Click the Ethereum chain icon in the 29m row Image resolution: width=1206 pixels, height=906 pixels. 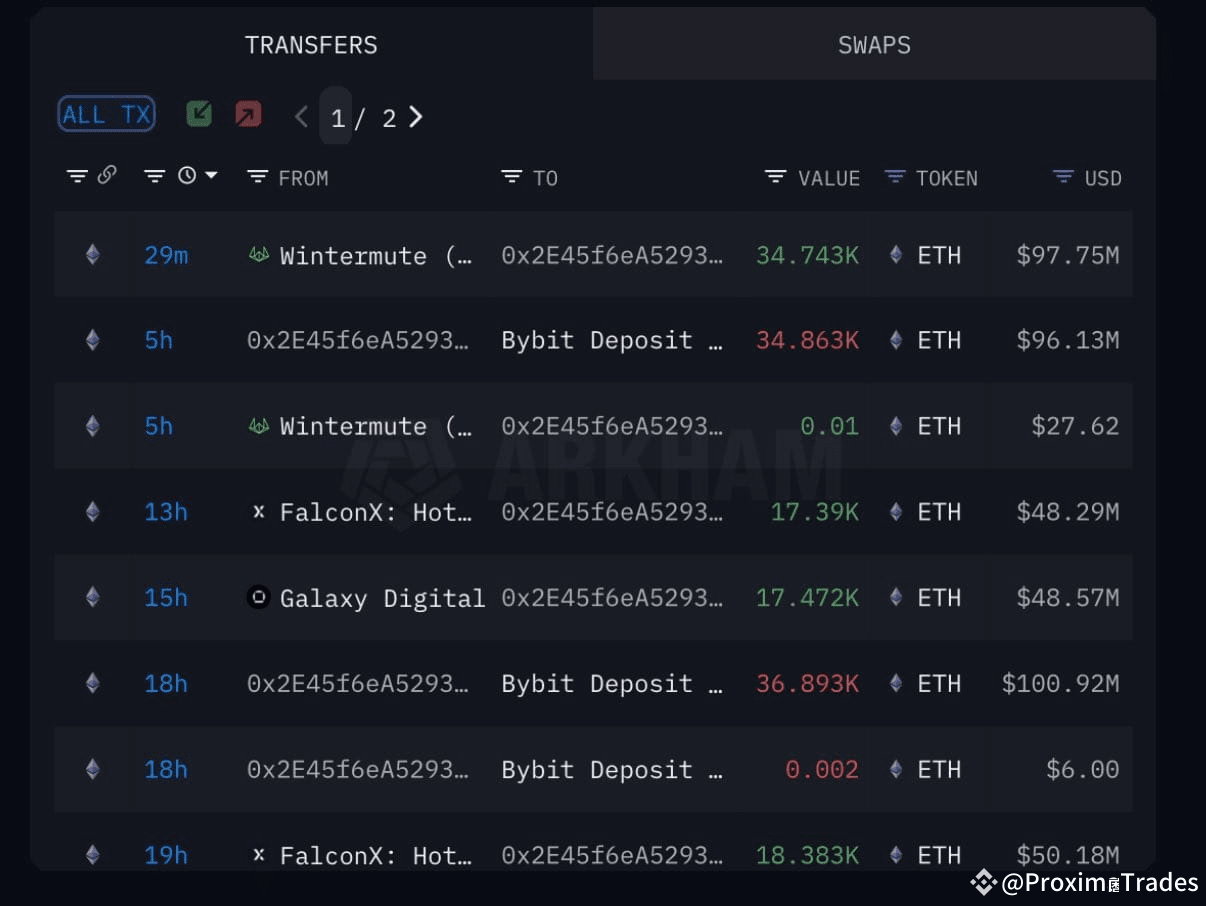(x=93, y=255)
